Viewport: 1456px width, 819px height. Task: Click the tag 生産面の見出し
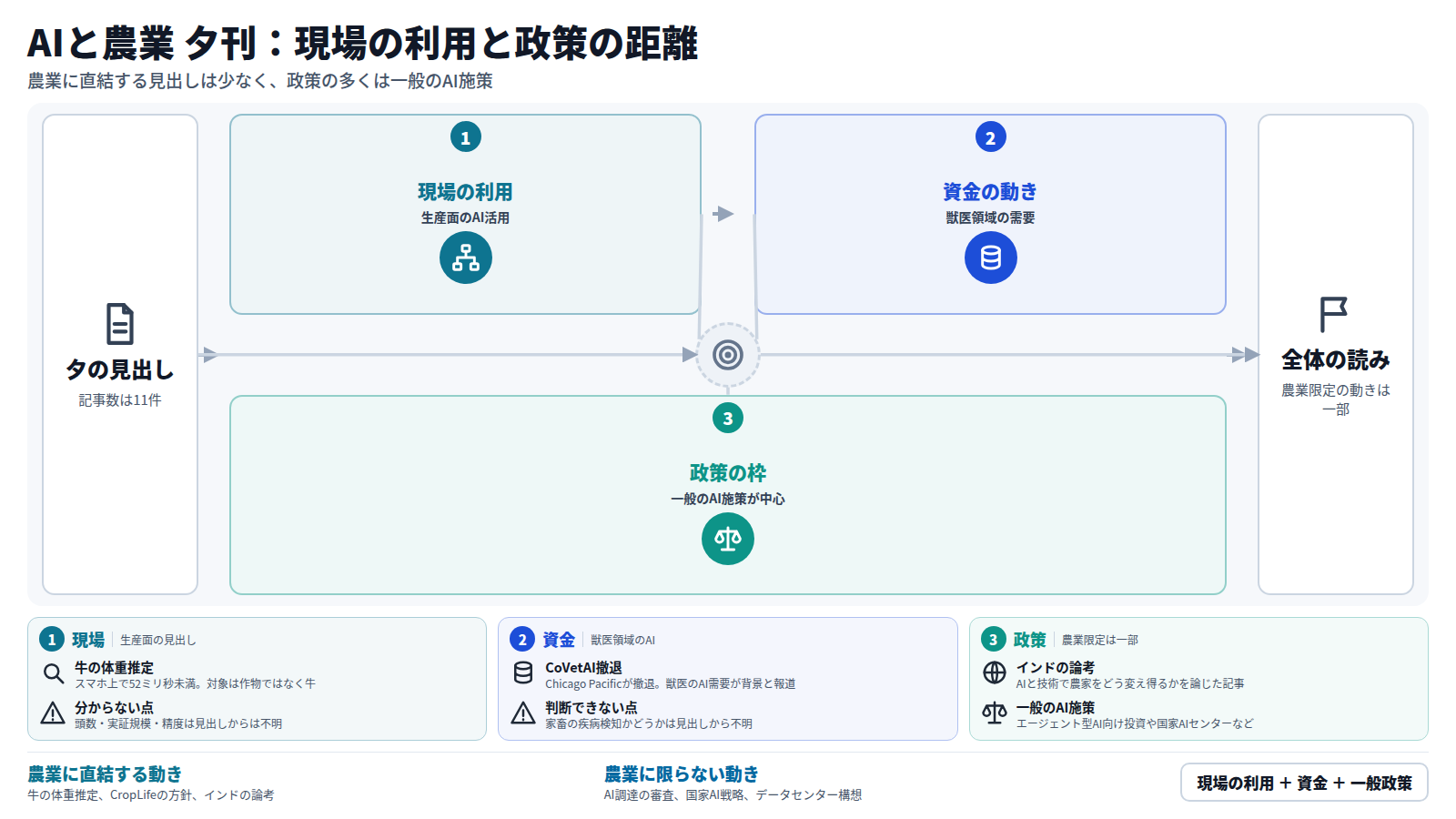[x=158, y=641]
